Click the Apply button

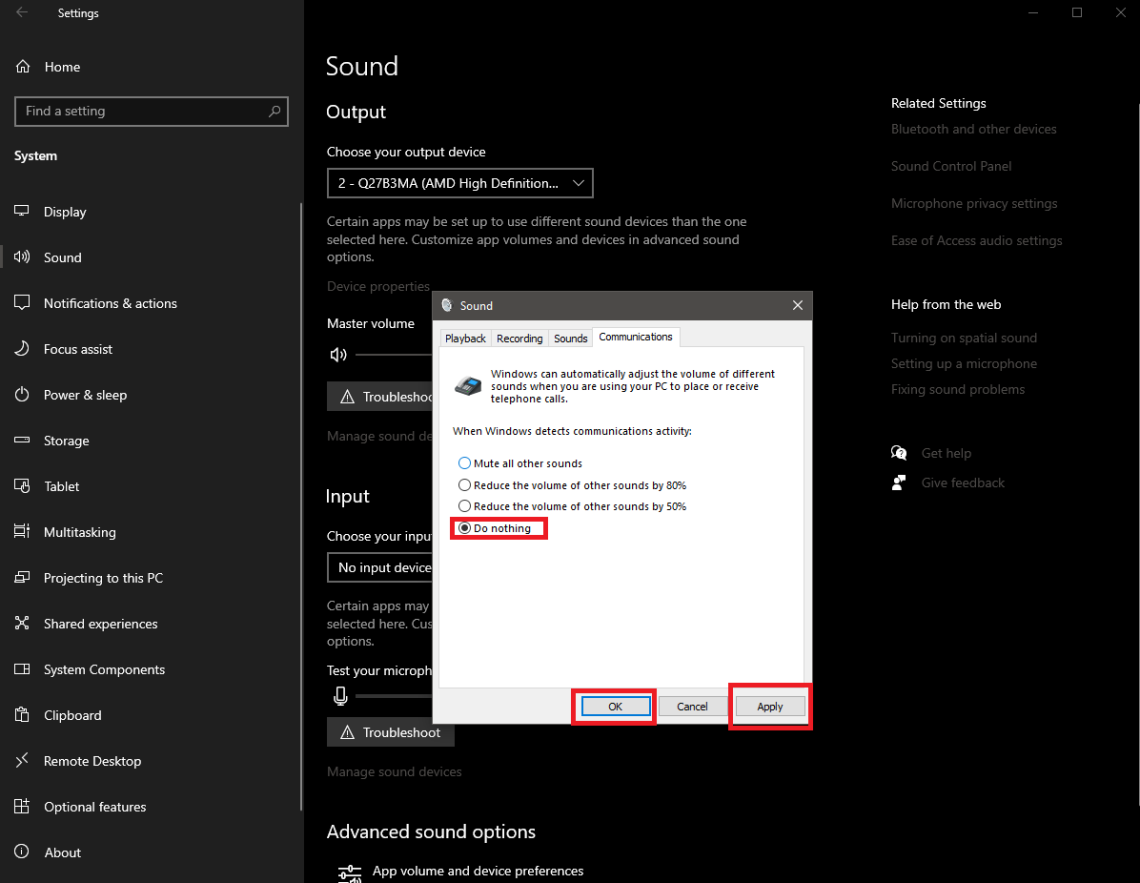click(x=769, y=706)
